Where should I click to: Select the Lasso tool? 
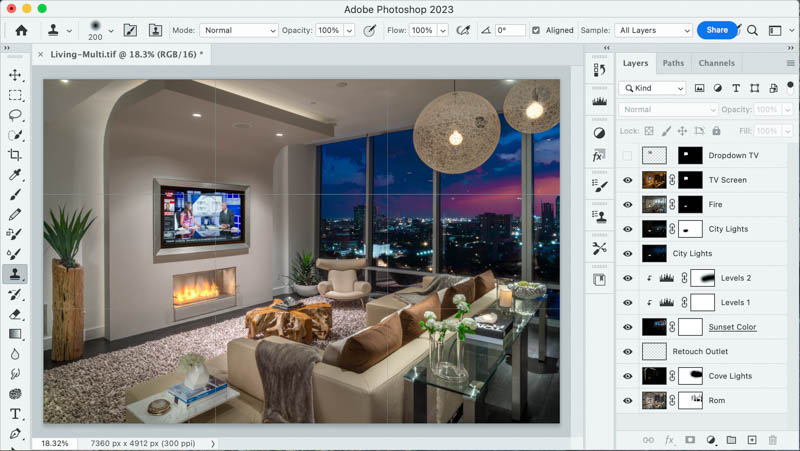(15, 115)
